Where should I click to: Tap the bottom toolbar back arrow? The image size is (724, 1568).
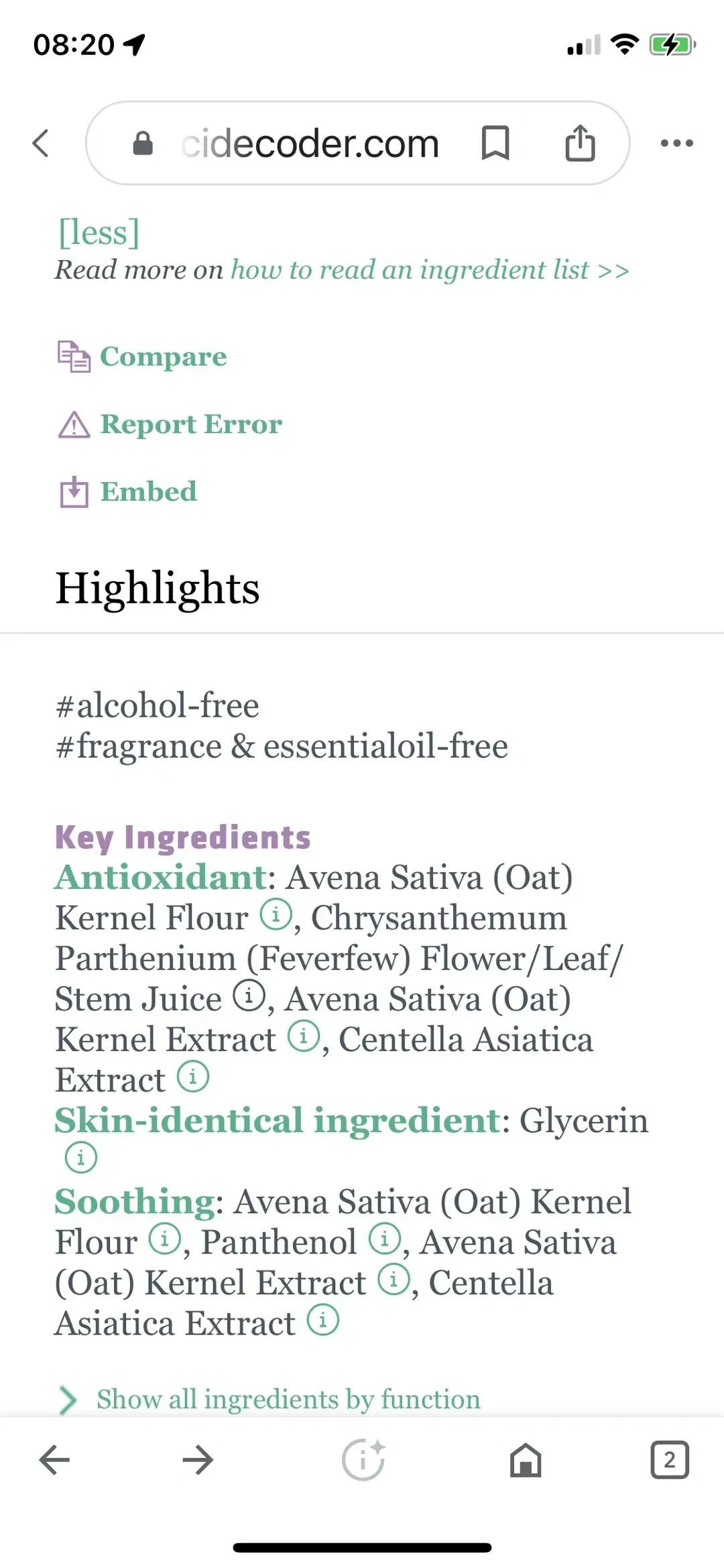pos(55,1459)
